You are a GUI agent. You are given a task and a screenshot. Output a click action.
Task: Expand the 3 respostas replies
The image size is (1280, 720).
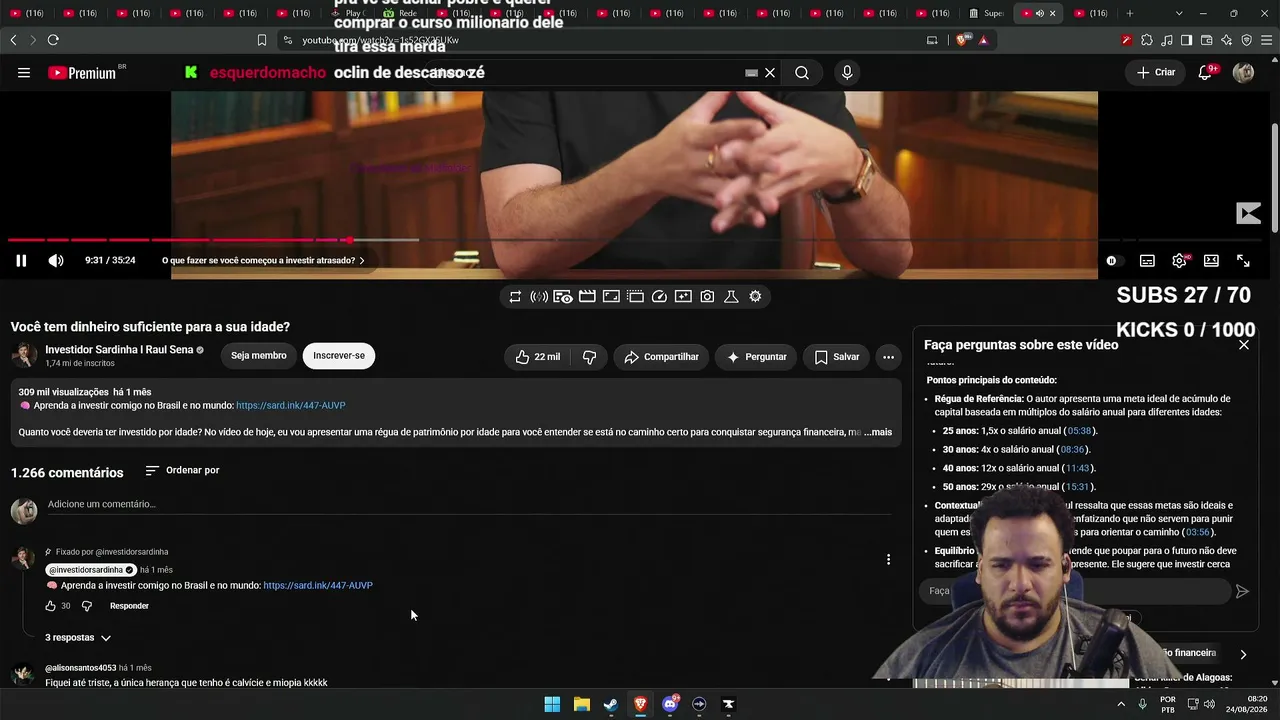pyautogui.click(x=78, y=638)
